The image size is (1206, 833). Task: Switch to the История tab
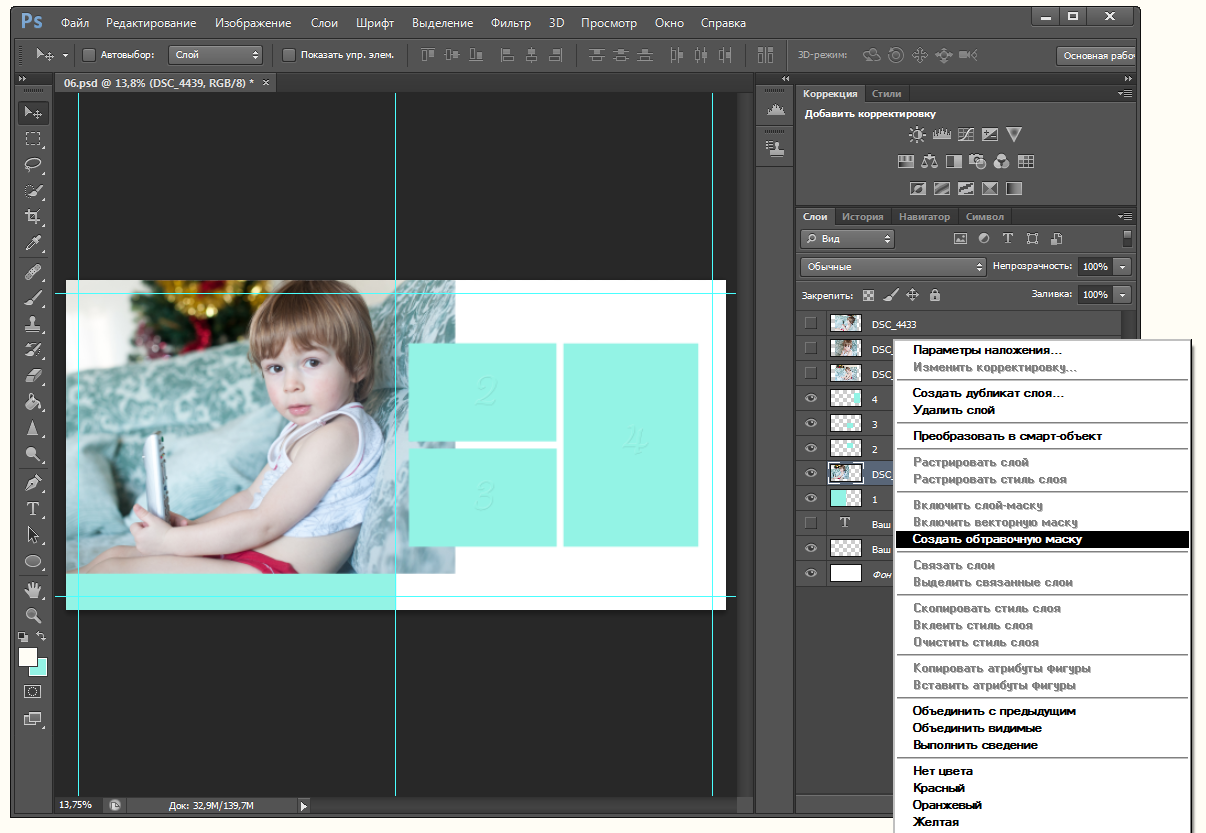tap(862, 216)
